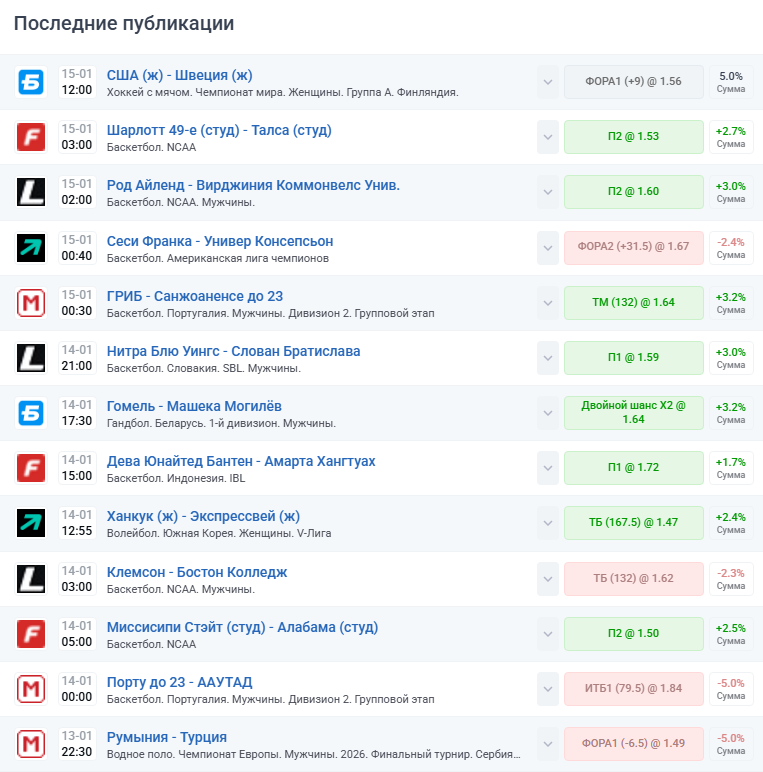Image resolution: width=763 pixels, height=772 pixels.
Task: Click the red F logo for Шарлотт 49-е row
Action: 32,137
